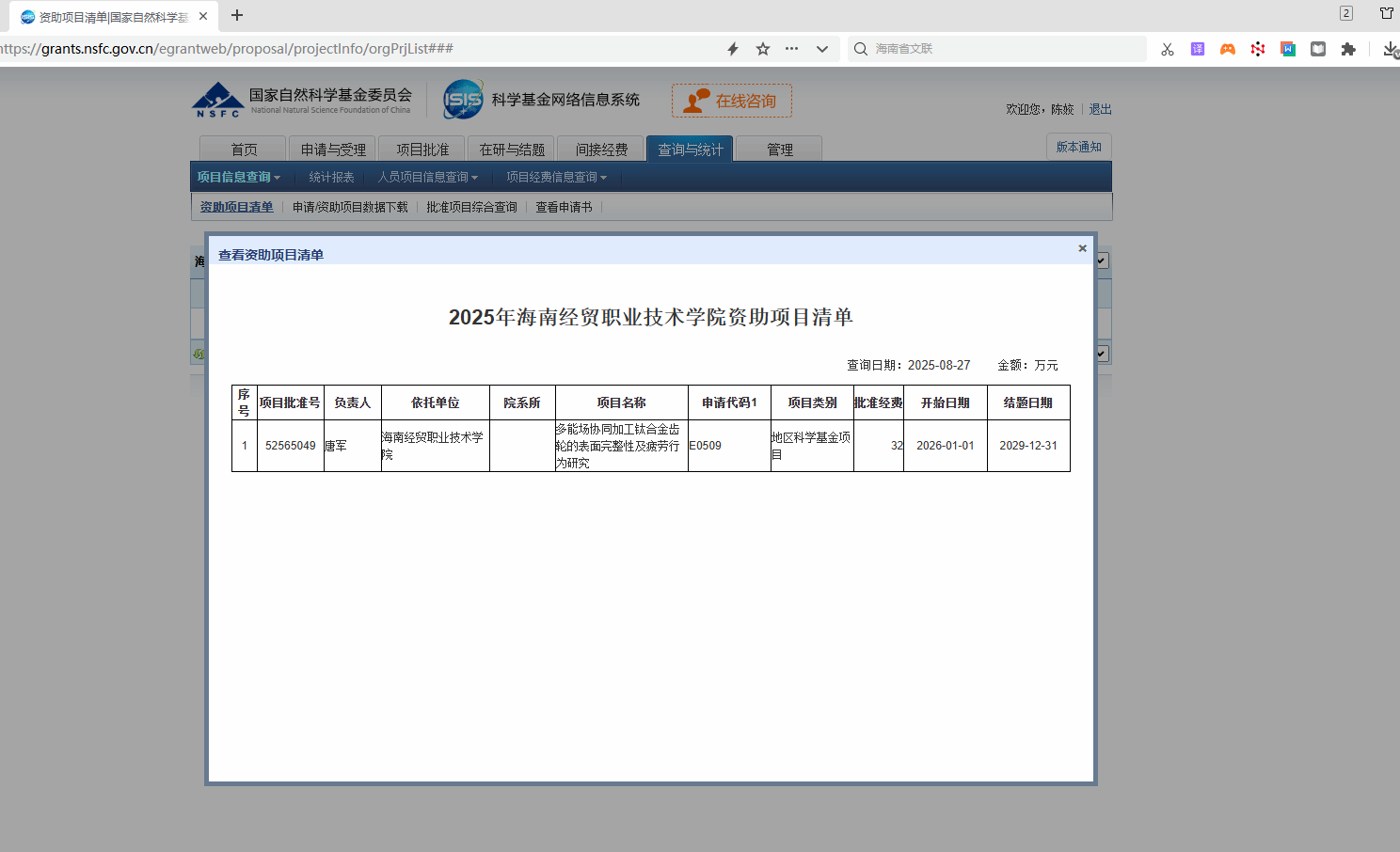The width and height of the screenshot is (1400, 852).
Task: Expand the 项目信息查询 dropdown menu
Action: pos(238,177)
